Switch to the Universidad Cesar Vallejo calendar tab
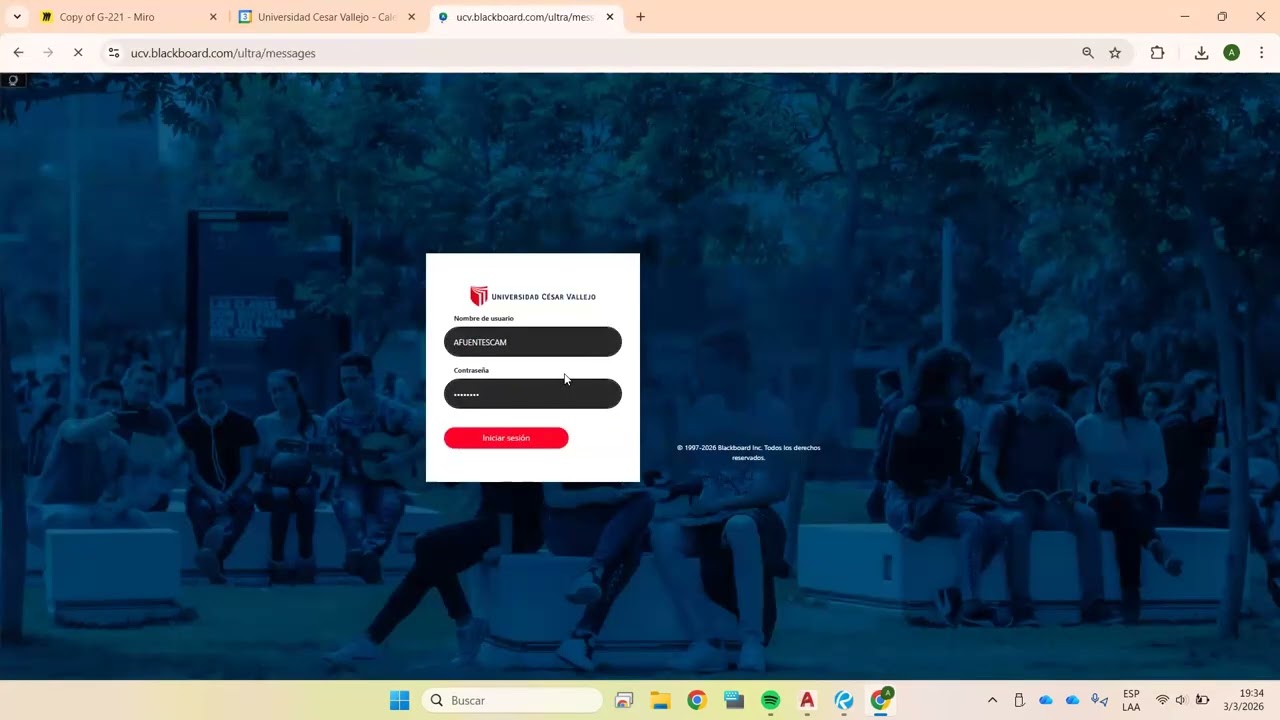 tap(327, 17)
